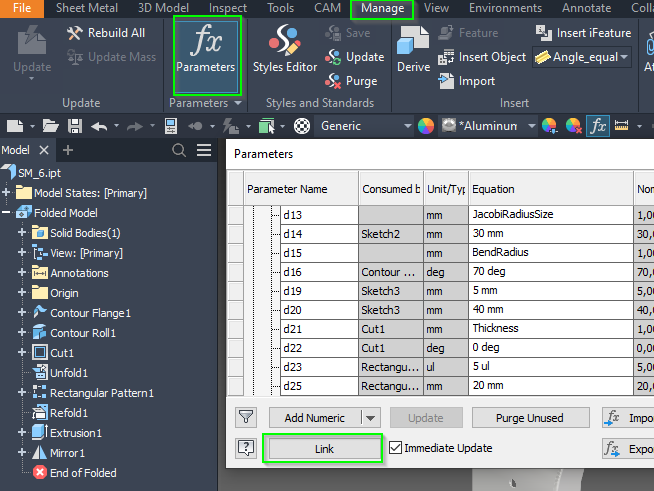Collapse the Folded Model node
Viewport: 654px width, 491px height.
[6, 213]
